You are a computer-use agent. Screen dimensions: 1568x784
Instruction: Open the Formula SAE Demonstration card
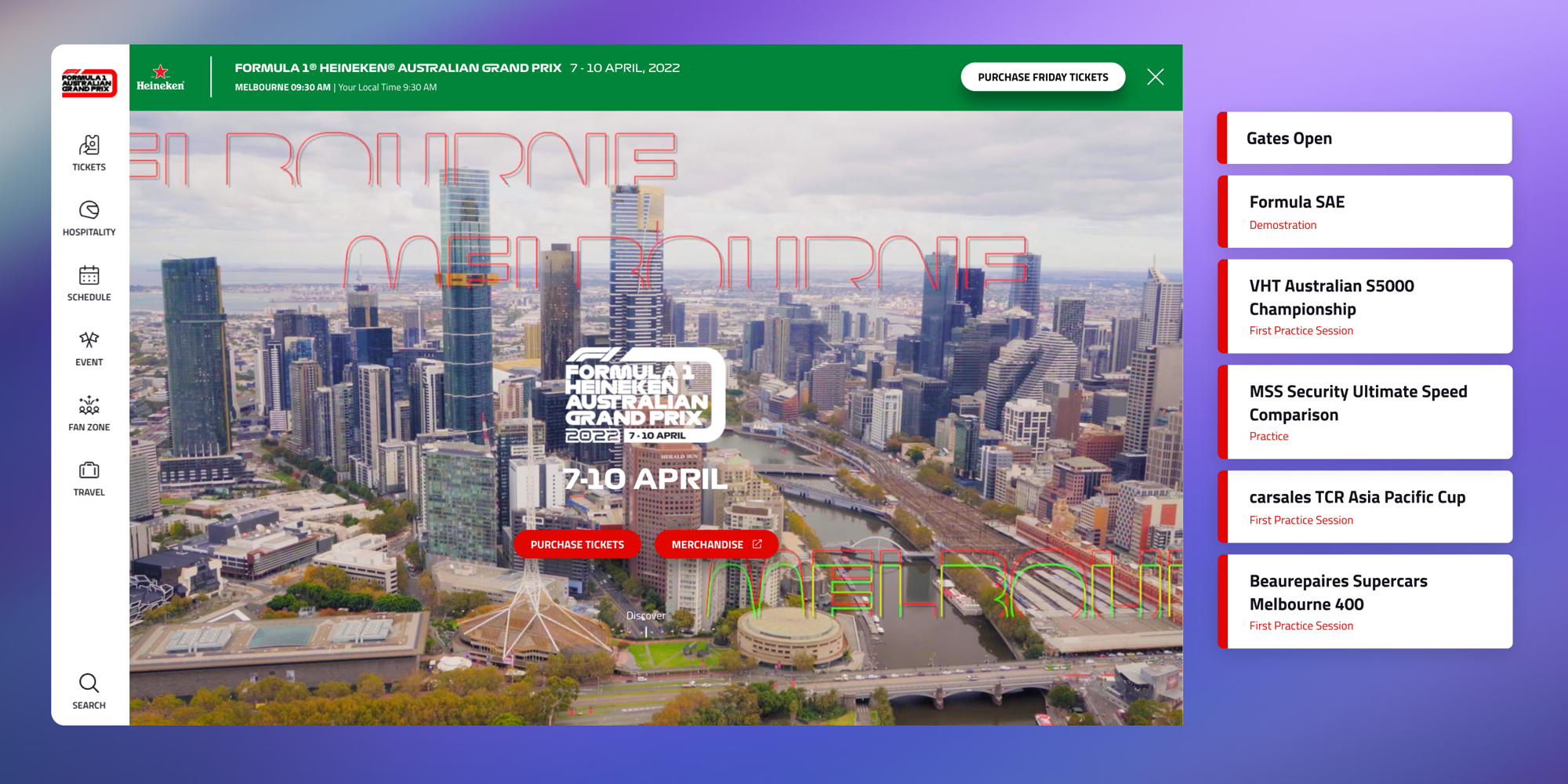pyautogui.click(x=1365, y=212)
